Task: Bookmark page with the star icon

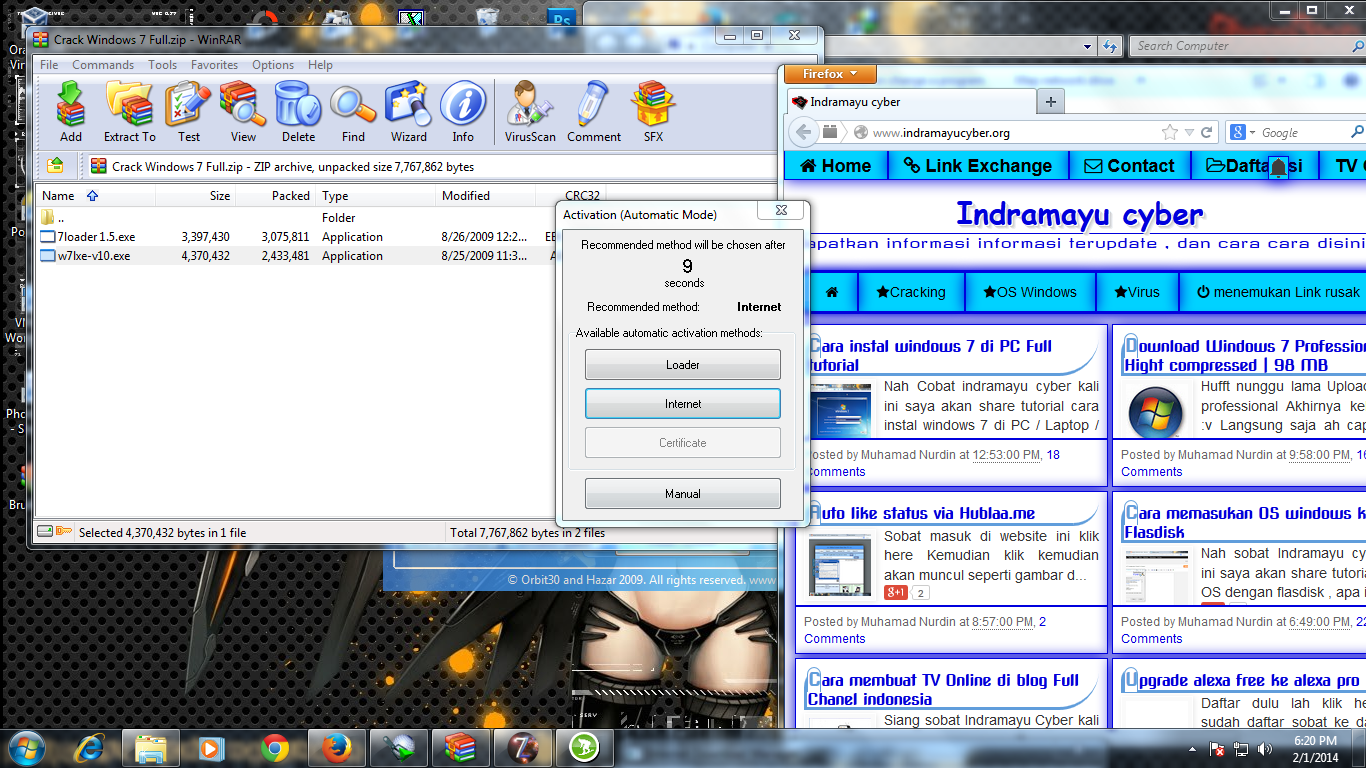Action: pyautogui.click(x=1169, y=132)
